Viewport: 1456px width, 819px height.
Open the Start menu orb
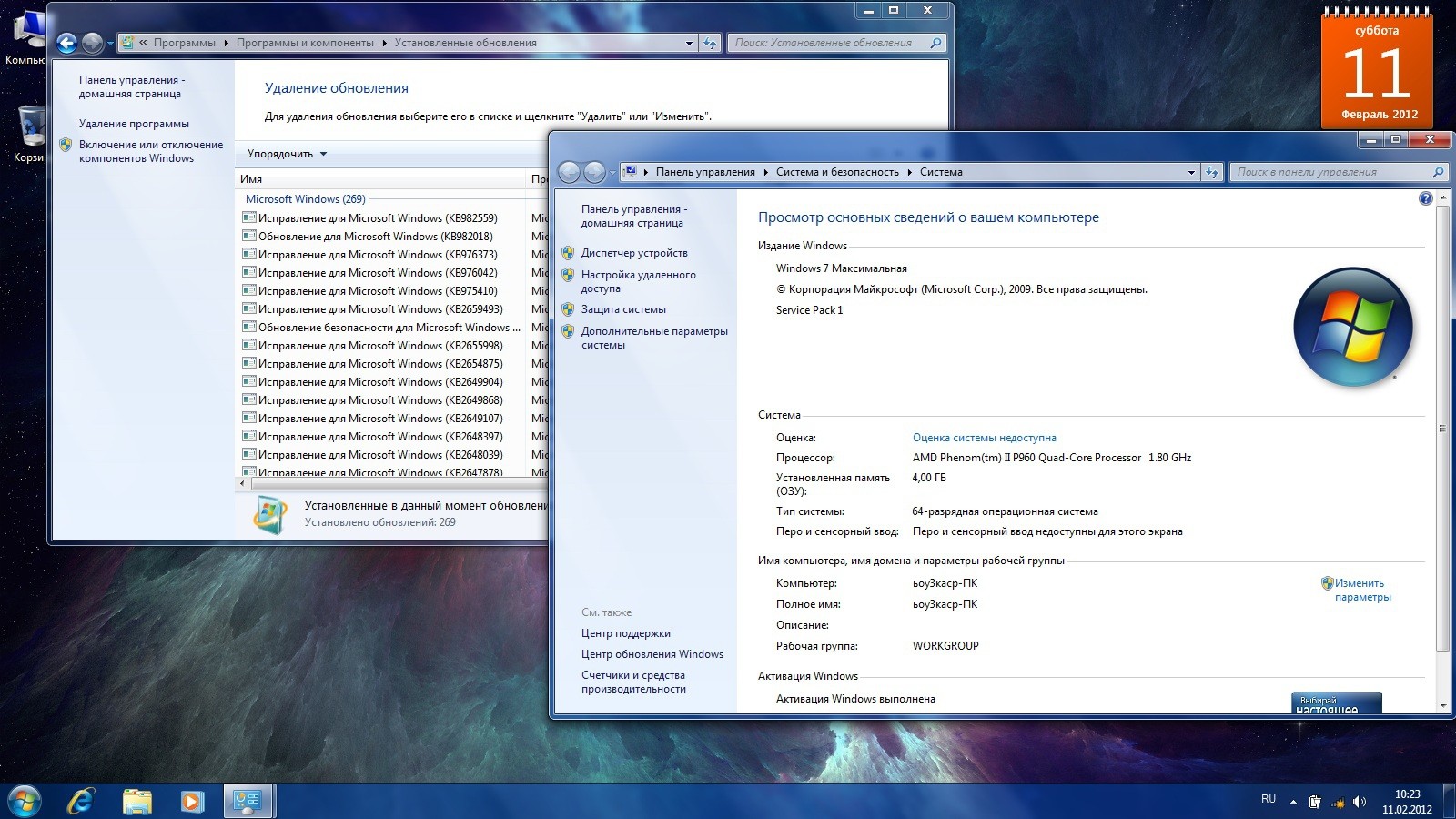click(x=24, y=801)
